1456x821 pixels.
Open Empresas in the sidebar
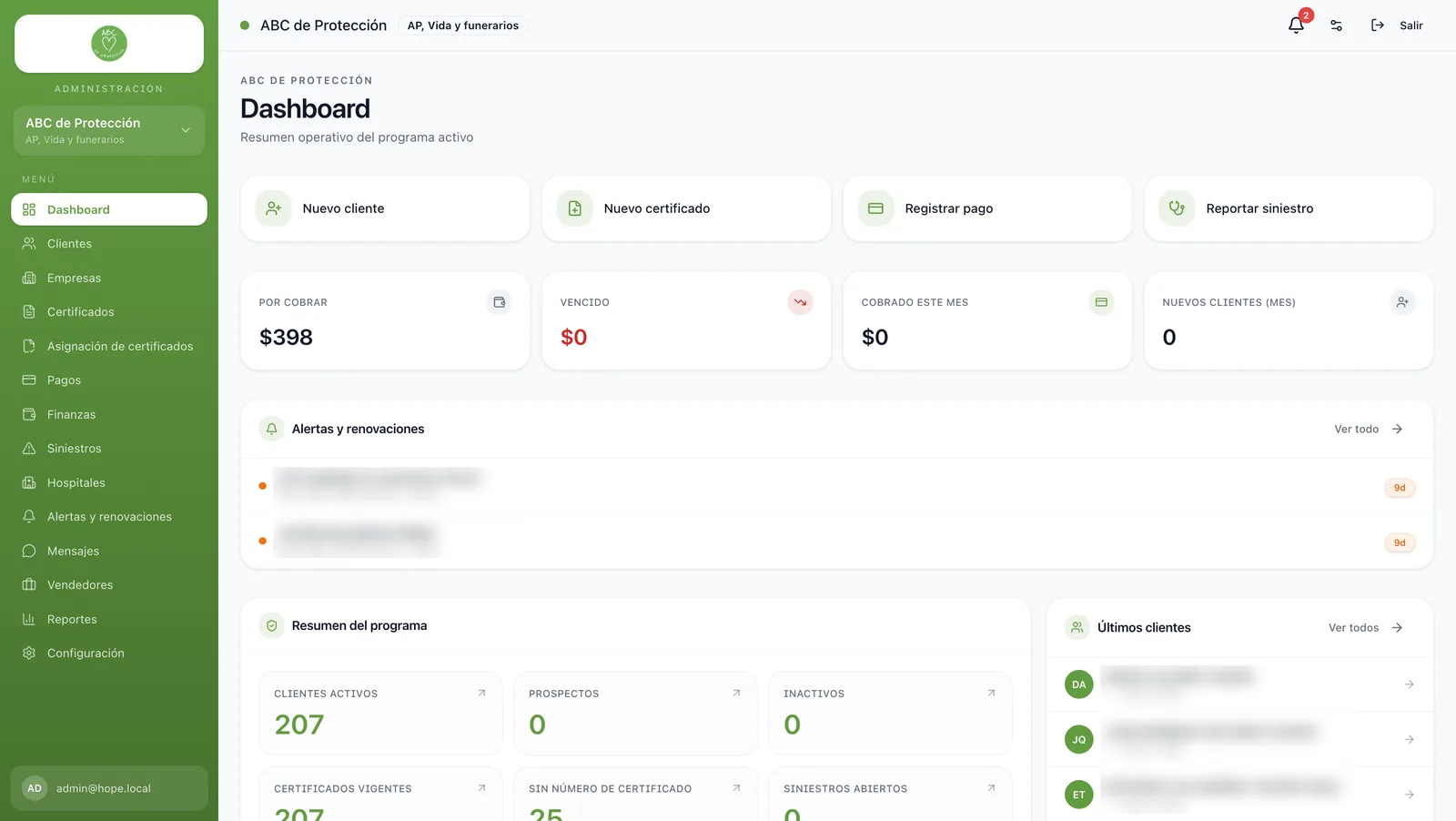click(x=109, y=278)
